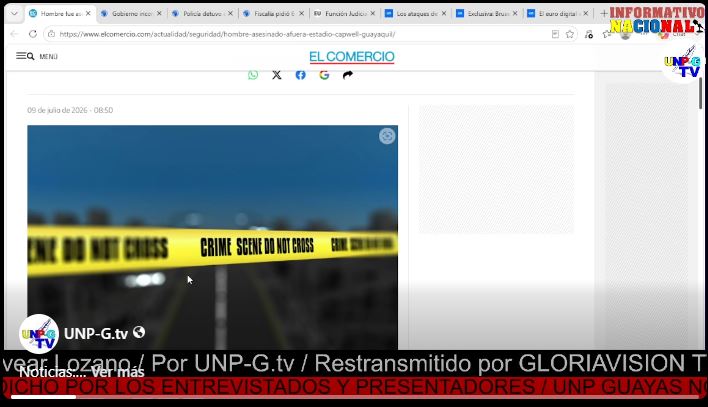This screenshot has width=708, height=407.
Task: Reload the page with the refresh icon
Action: click(x=33, y=34)
